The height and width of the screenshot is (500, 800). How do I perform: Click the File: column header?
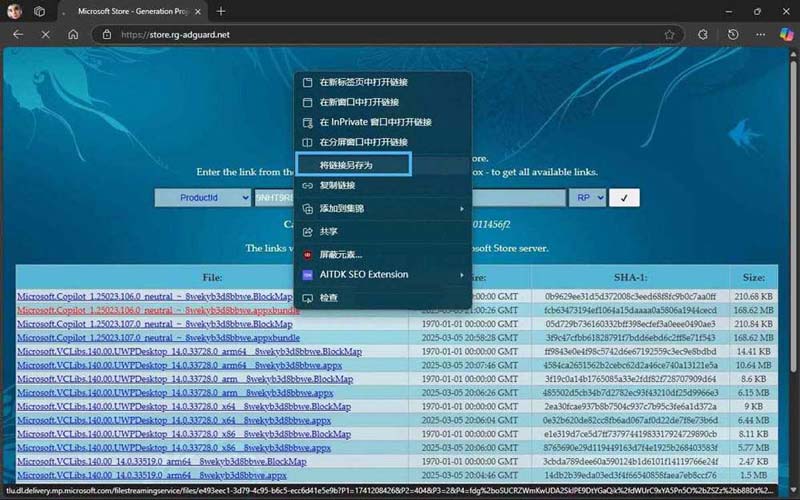pyautogui.click(x=212, y=278)
